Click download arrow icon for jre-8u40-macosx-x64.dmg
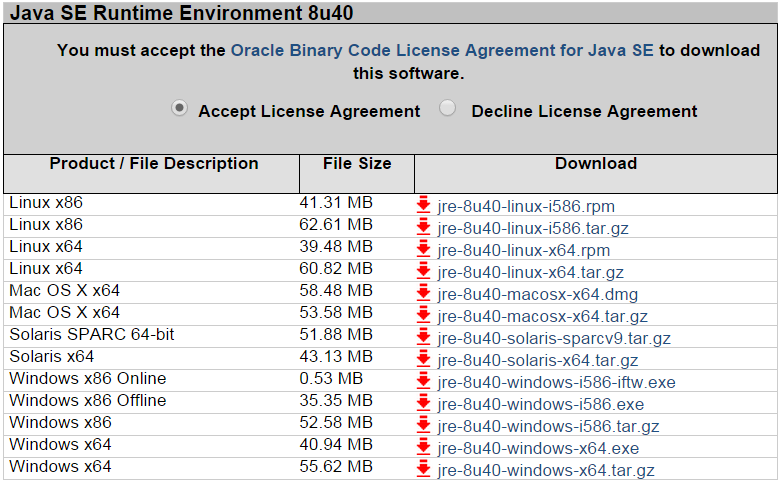 click(423, 293)
